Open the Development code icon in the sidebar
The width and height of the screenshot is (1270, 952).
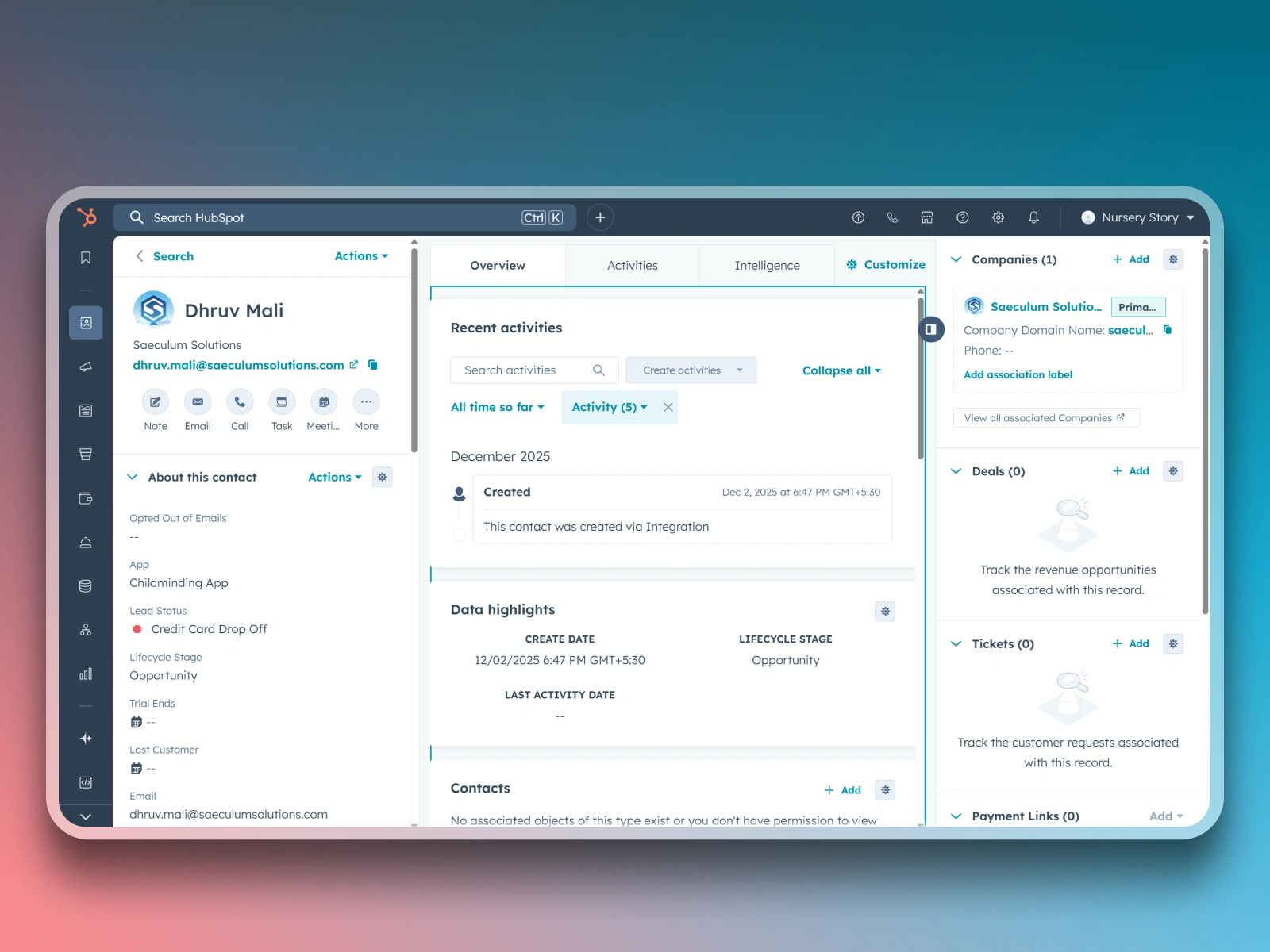coord(86,782)
